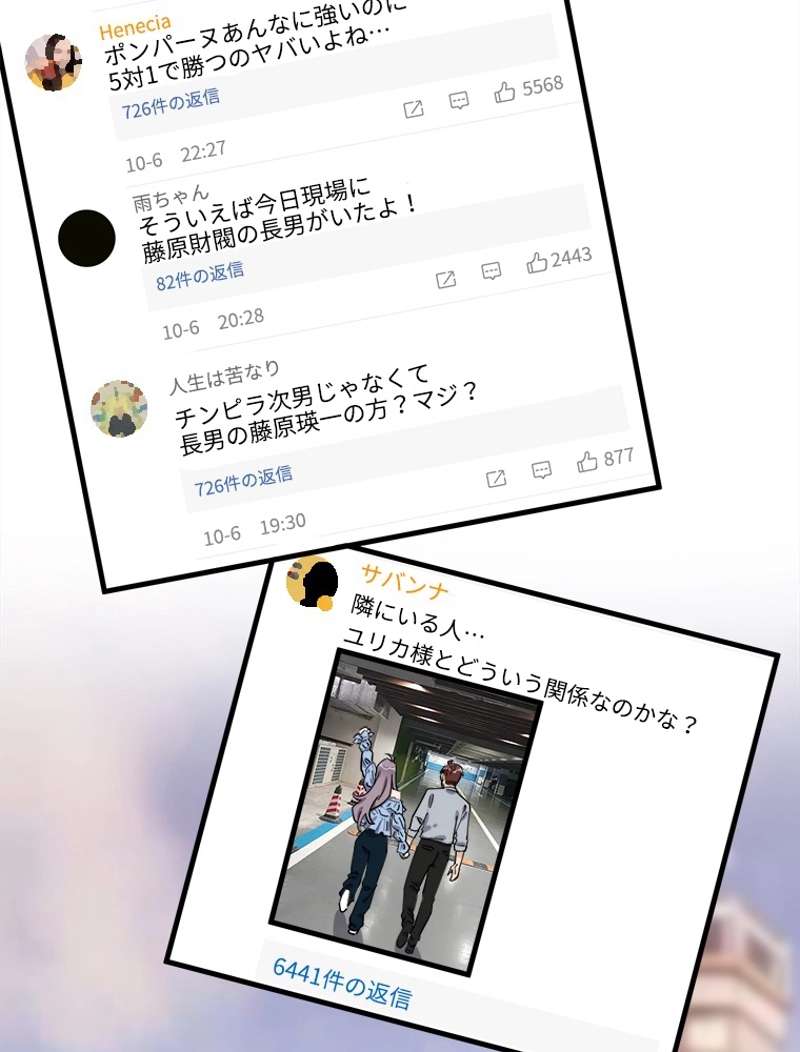Screen dimensions: 800x1052
Task: Open サバンナ's username link
Action: 404,581
